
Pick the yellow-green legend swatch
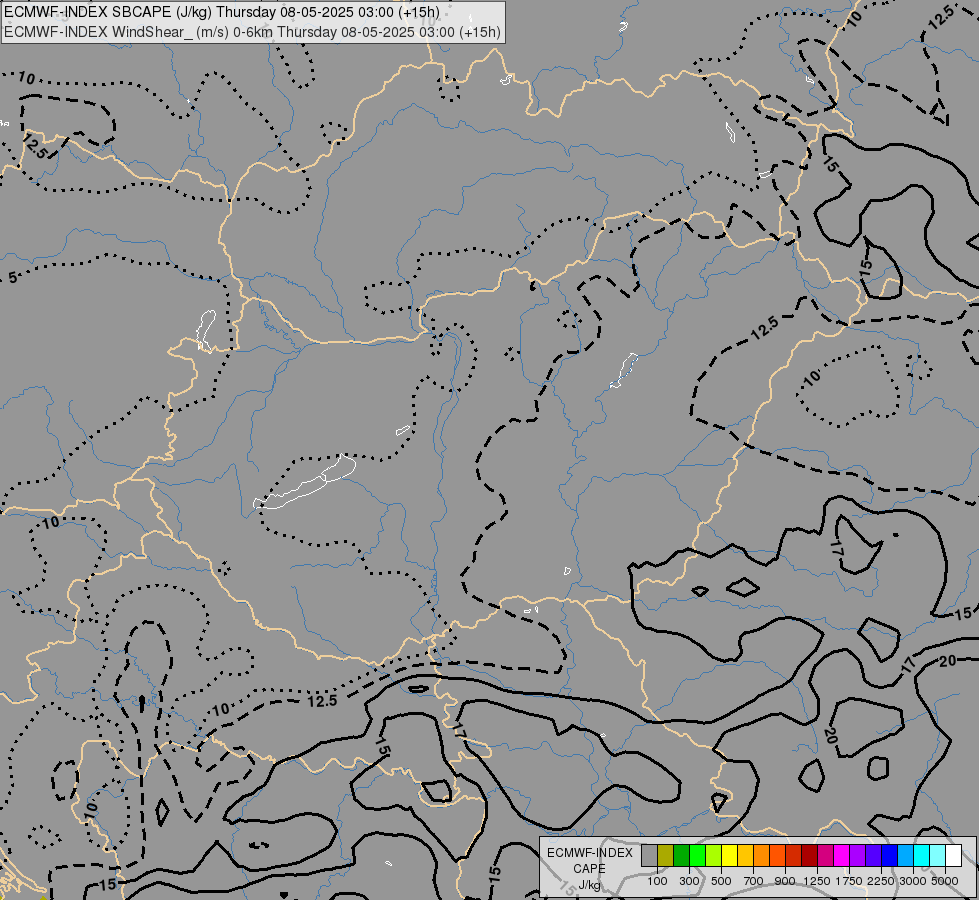714,856
